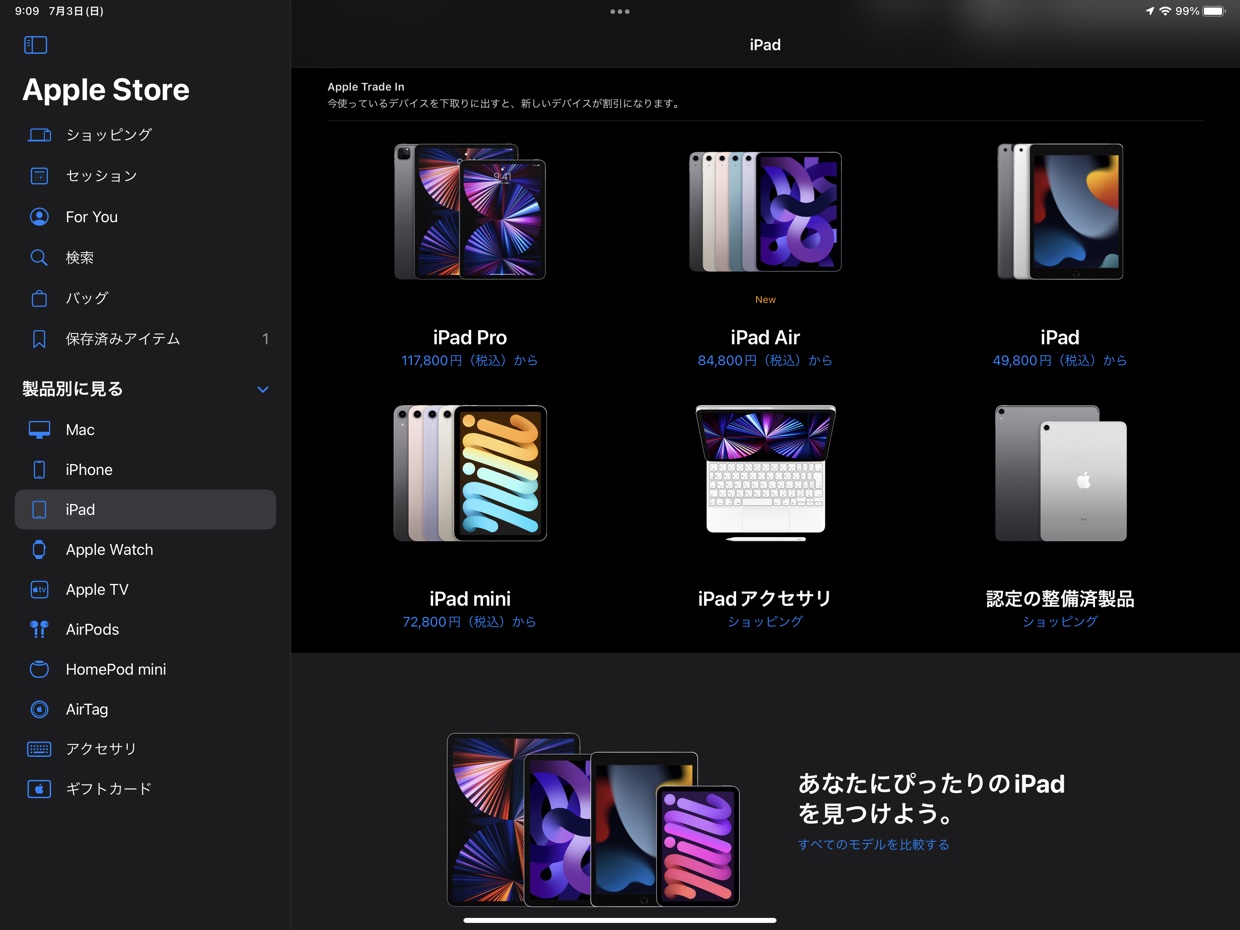Open セッション in the sidebar
The image size is (1240, 930).
click(x=145, y=176)
